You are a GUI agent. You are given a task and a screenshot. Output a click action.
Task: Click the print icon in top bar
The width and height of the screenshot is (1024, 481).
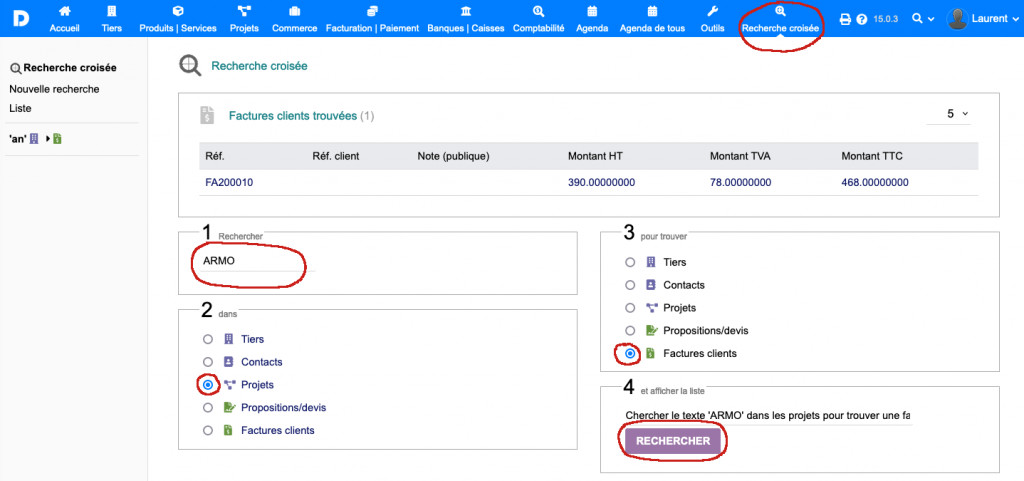pyautogui.click(x=845, y=19)
